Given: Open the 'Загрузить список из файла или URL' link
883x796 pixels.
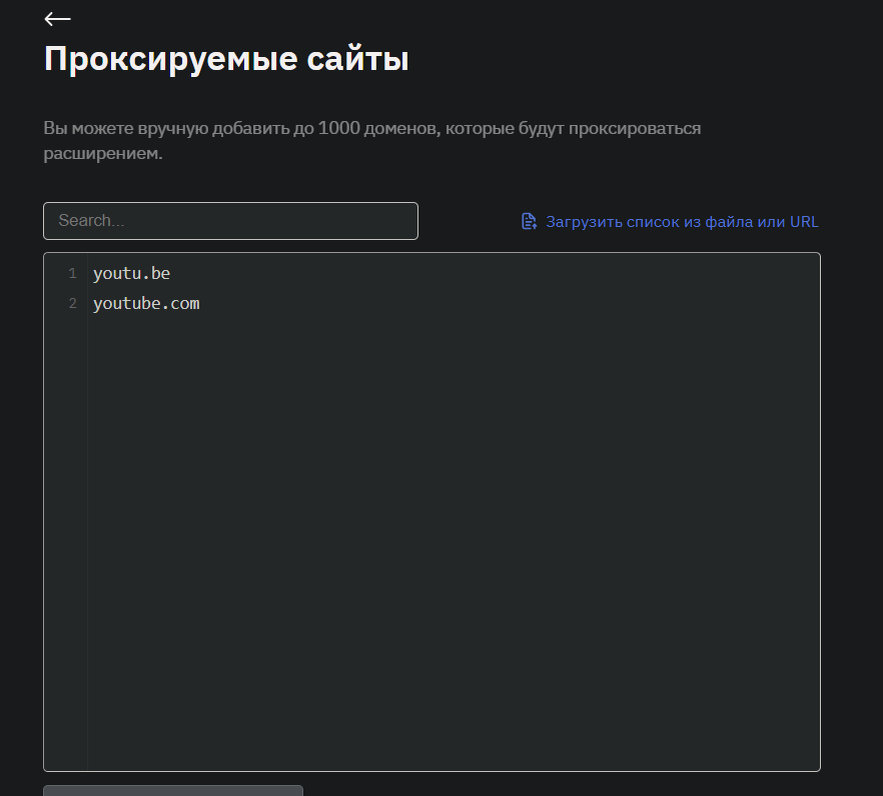Looking at the screenshot, I should point(680,221).
